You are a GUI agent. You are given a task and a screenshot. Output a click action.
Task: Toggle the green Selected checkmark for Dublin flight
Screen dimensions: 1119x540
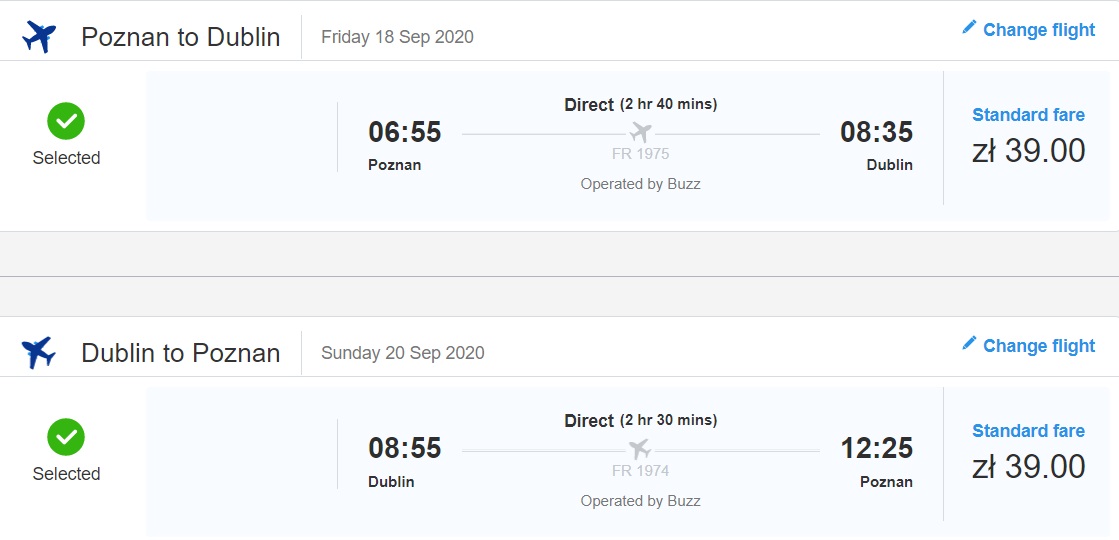(66, 437)
